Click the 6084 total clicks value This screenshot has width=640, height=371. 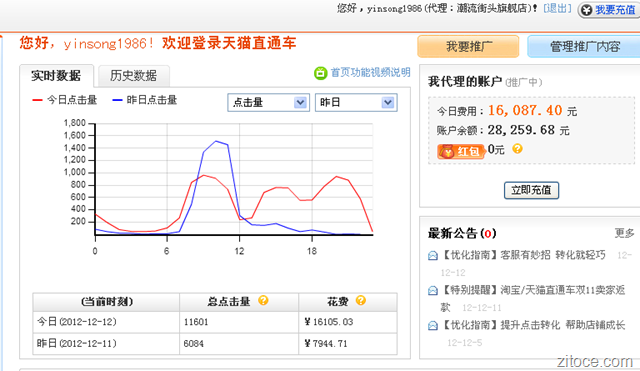pos(193,344)
